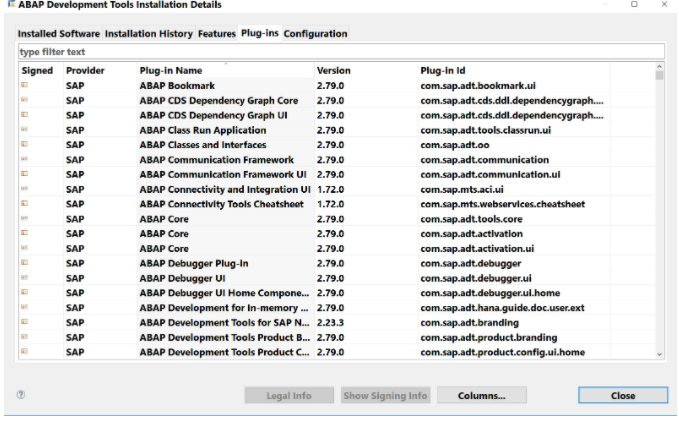Select ABAP Class Run Application row

click(x=337, y=130)
